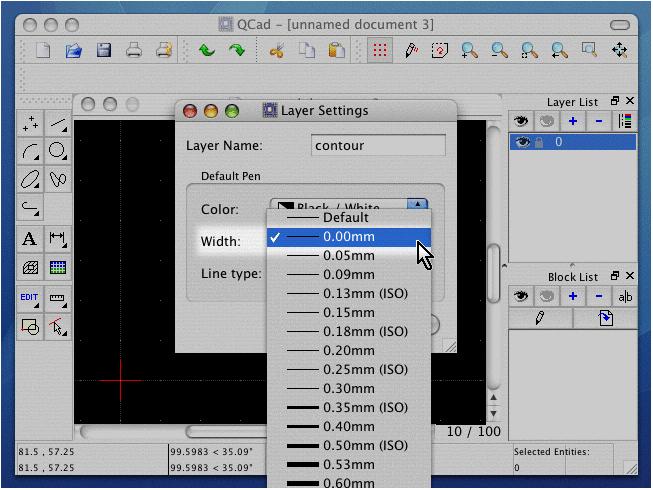Cut selection with scissors icon
The image size is (653, 490).
[x=277, y=50]
